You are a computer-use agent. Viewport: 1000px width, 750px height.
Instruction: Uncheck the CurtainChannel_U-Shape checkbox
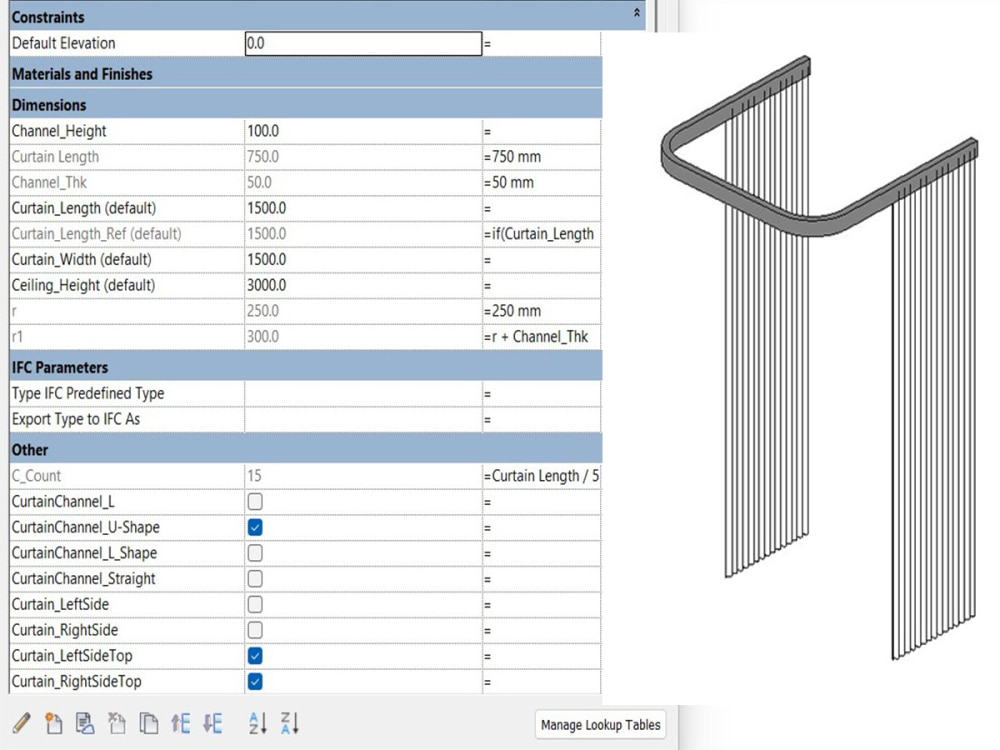click(x=255, y=527)
